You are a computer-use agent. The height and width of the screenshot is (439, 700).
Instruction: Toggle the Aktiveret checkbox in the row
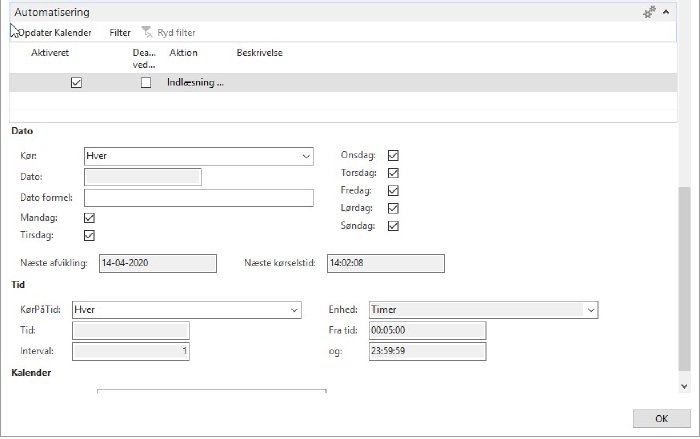pos(76,83)
